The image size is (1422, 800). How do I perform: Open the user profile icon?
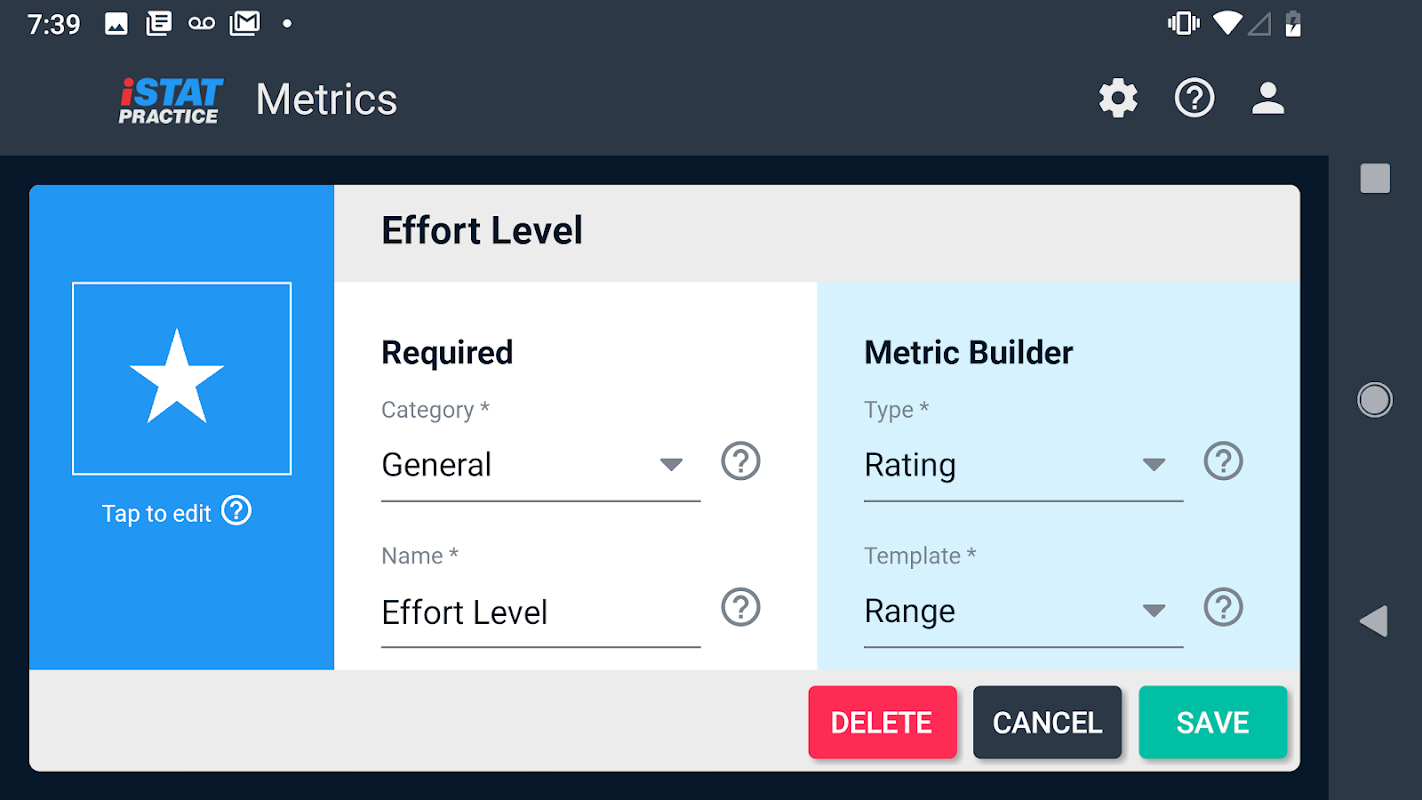[x=1268, y=98]
